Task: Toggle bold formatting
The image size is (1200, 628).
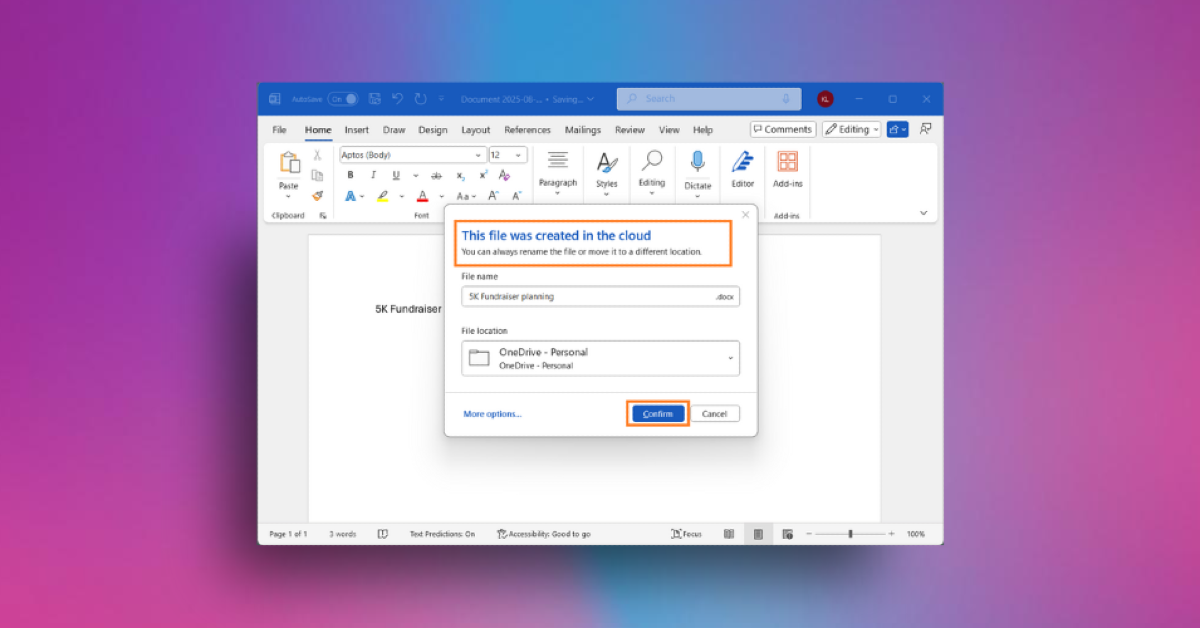Action: coord(350,176)
